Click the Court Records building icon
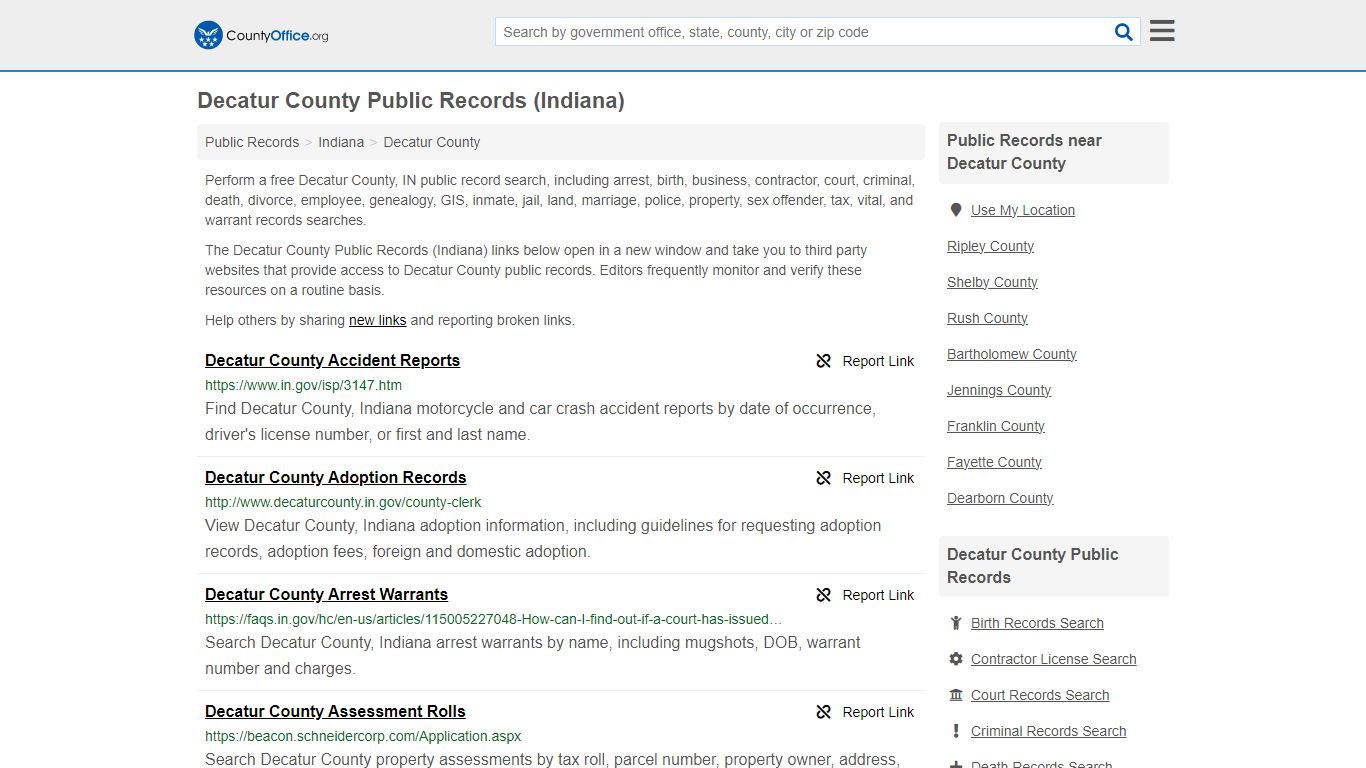The height and width of the screenshot is (768, 1366). click(x=956, y=695)
